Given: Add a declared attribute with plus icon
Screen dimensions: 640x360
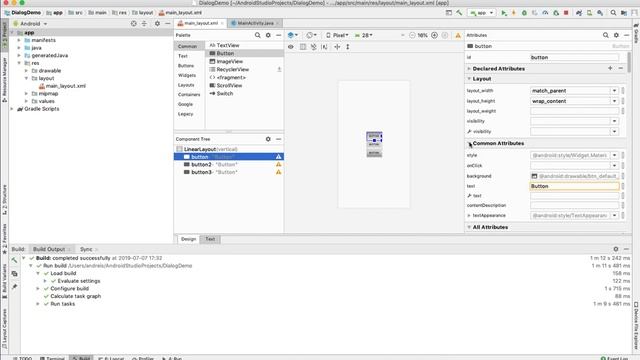Looking at the screenshot, I should point(610,69).
